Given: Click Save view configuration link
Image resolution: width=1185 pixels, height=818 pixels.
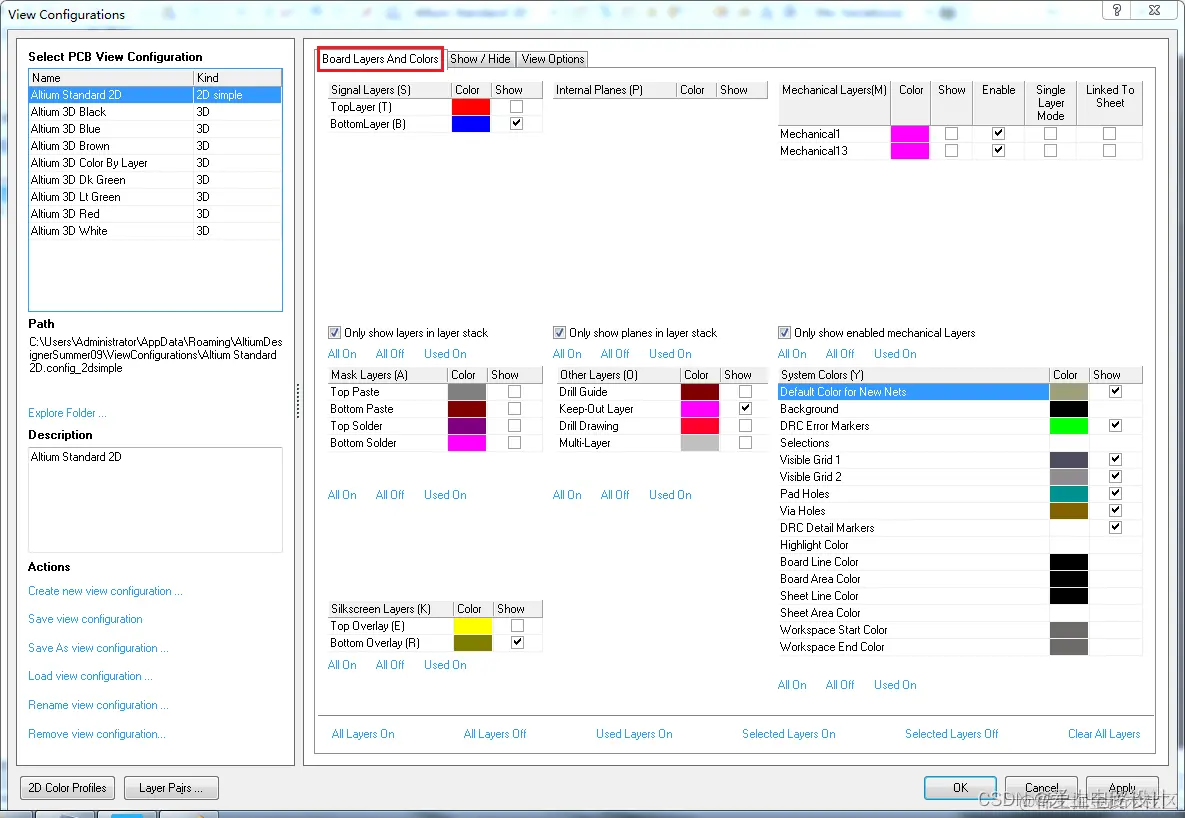Looking at the screenshot, I should pyautogui.click(x=85, y=619).
